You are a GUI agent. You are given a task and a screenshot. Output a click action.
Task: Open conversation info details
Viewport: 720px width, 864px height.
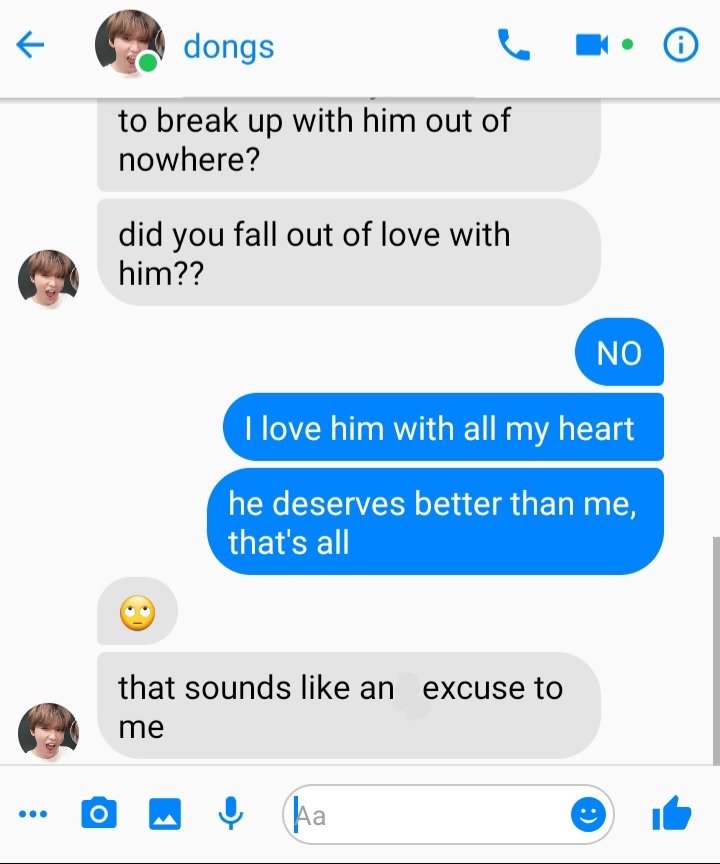pos(681,45)
